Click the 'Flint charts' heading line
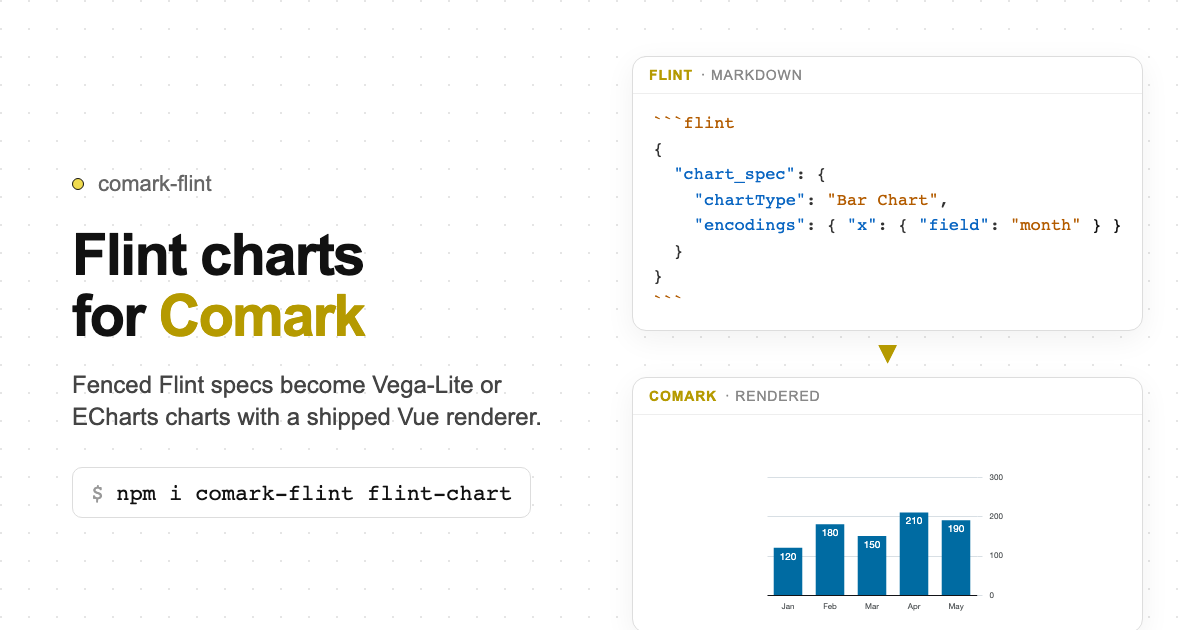The width and height of the screenshot is (1200, 630). [x=218, y=254]
